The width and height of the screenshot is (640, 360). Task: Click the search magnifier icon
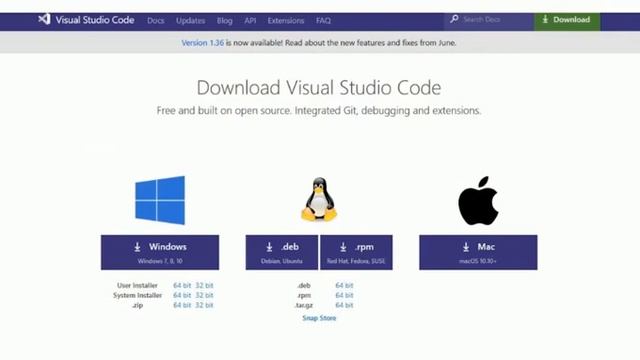pos(454,19)
